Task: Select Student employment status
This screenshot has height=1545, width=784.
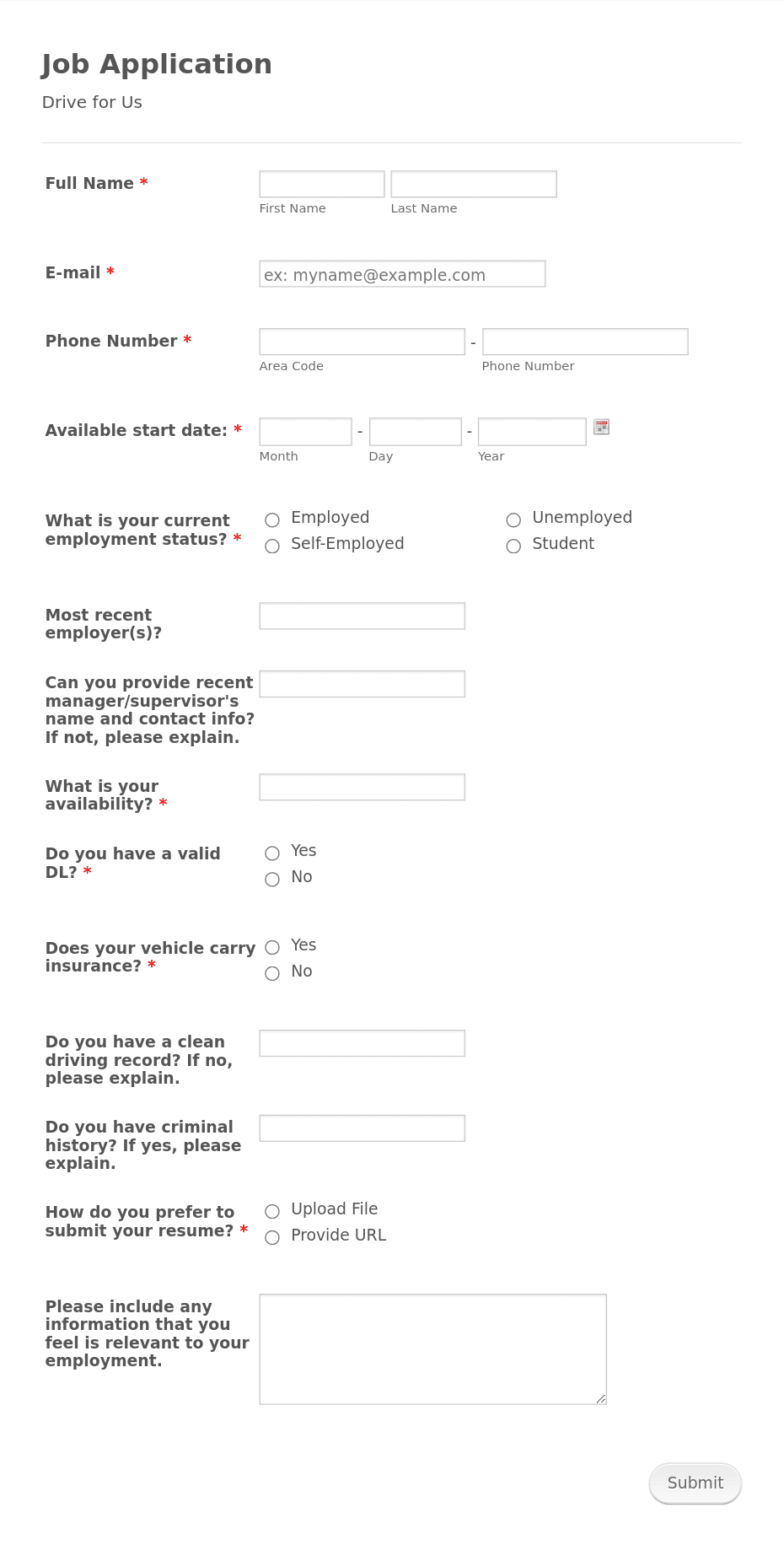Action: tap(513, 546)
